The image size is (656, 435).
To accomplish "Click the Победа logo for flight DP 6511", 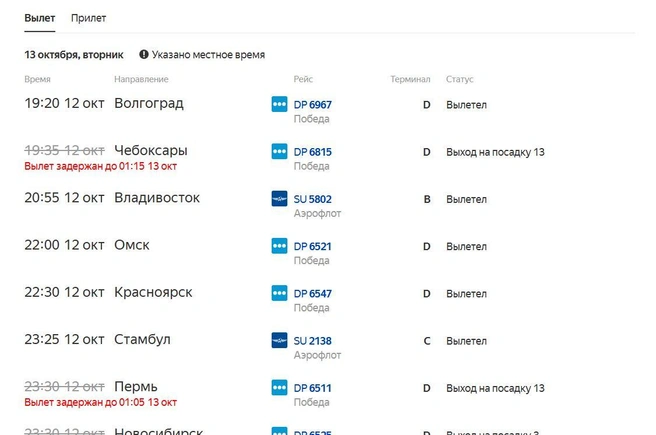I will [x=279, y=388].
